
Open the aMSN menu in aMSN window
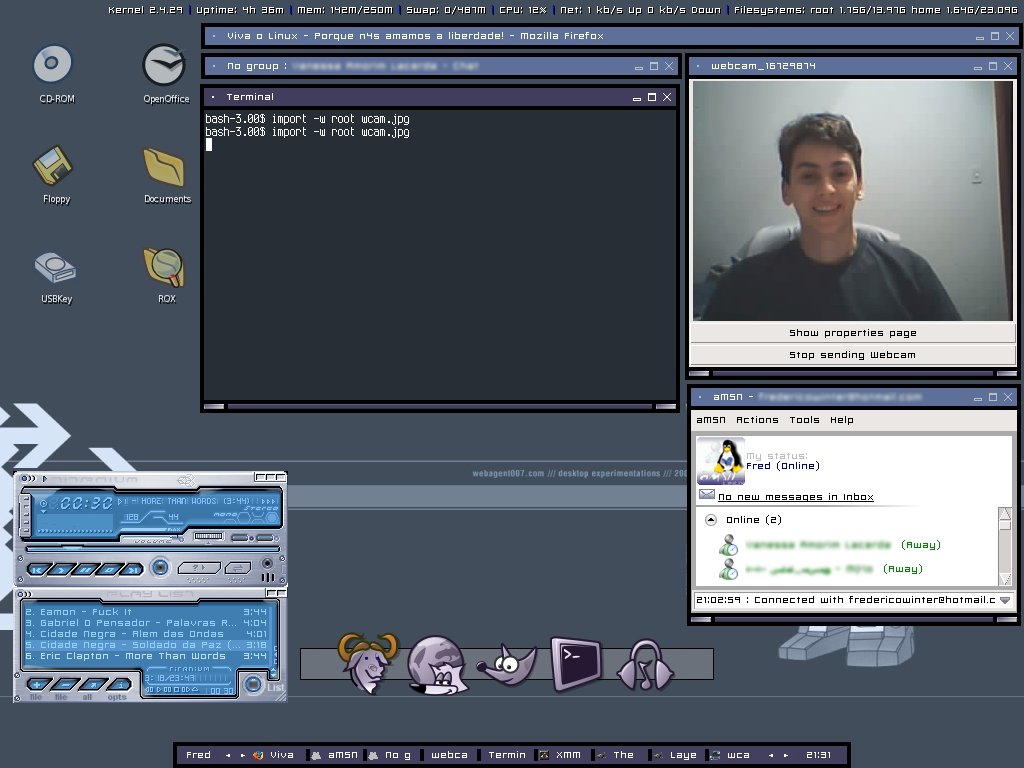click(711, 420)
